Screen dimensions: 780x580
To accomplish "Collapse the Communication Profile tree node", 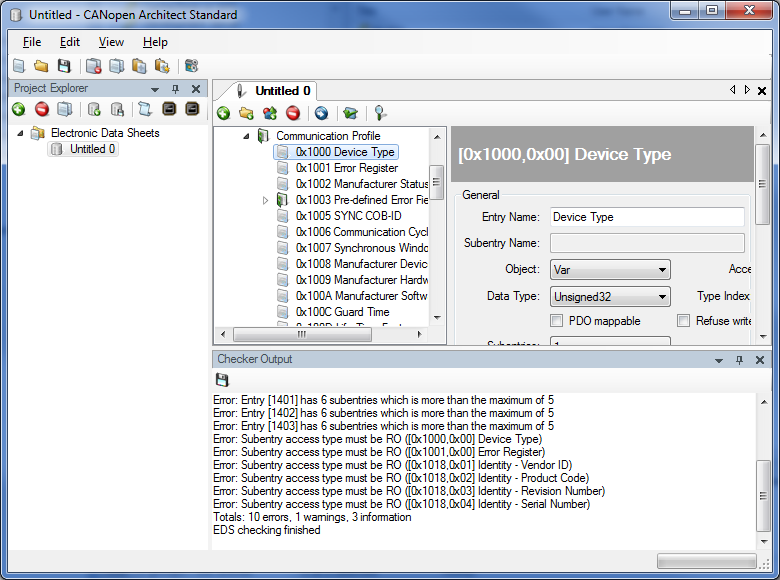I will [x=246, y=136].
